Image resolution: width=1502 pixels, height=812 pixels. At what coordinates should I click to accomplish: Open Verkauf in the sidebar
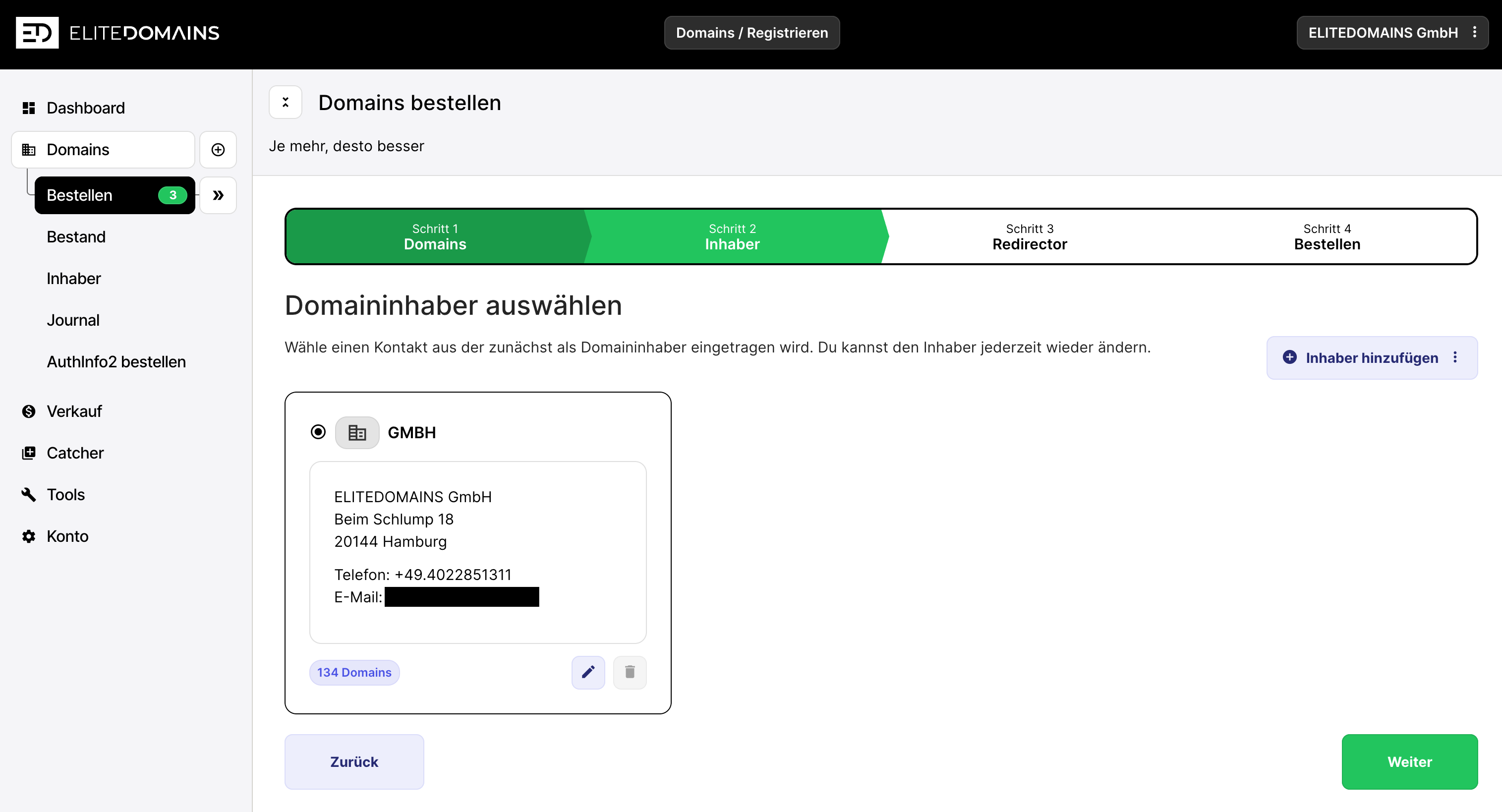pyautogui.click(x=74, y=411)
